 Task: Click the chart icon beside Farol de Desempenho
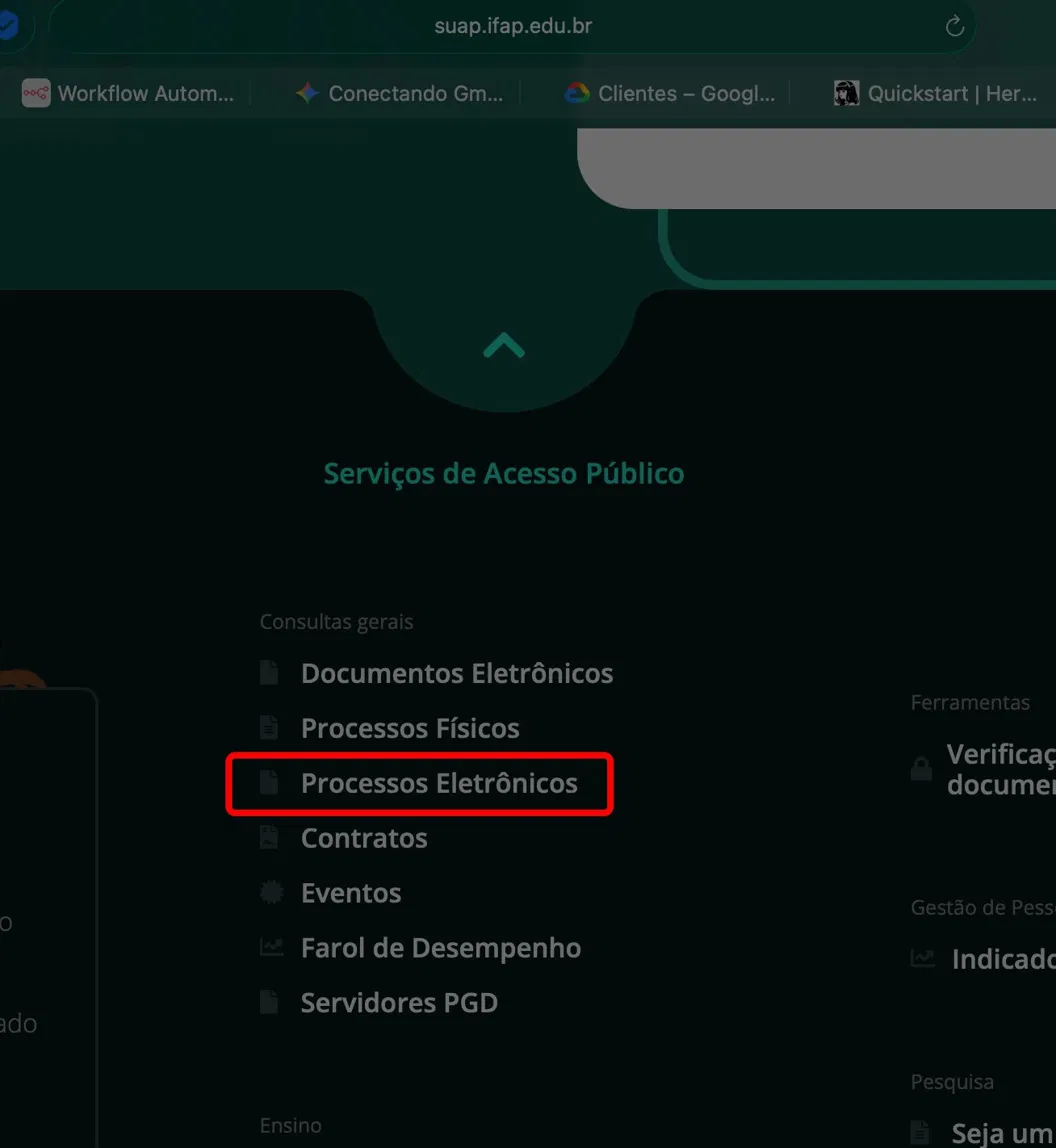tap(271, 947)
